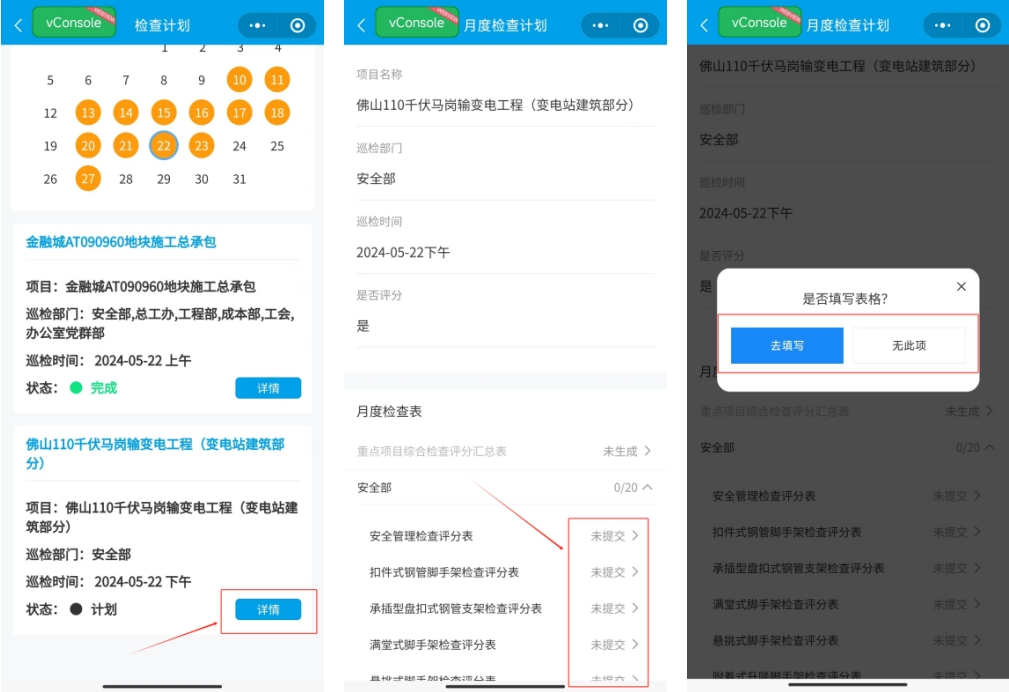The image size is (1009, 692).
Task: Pick the orange date 13 in calendar
Action: (x=88, y=113)
